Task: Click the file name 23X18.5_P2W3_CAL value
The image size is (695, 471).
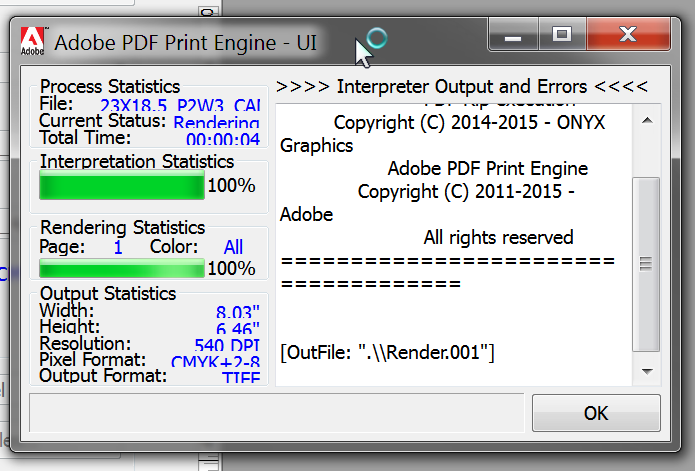Action: coord(180,105)
